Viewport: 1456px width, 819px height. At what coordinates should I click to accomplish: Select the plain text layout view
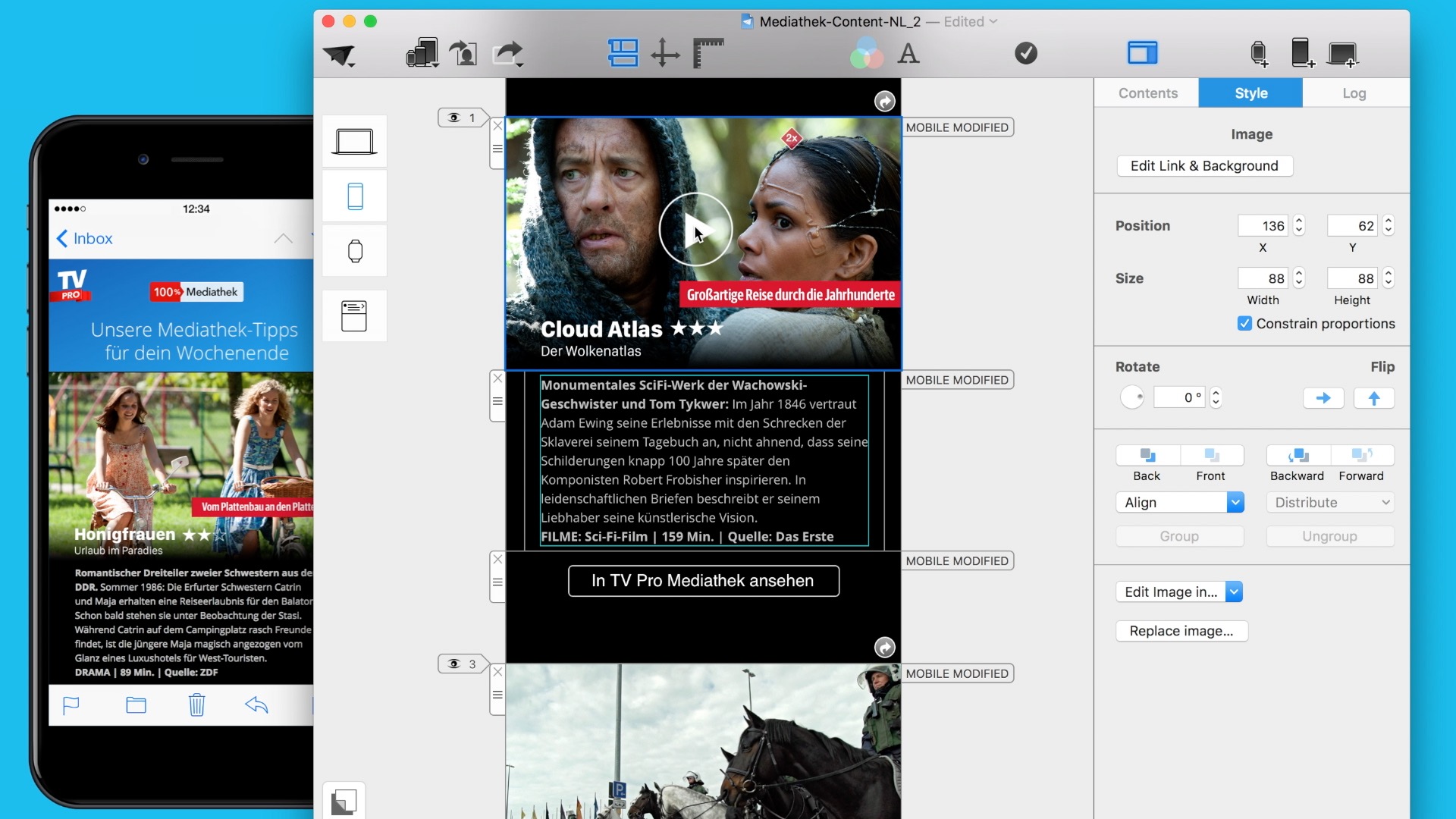pyautogui.click(x=354, y=316)
